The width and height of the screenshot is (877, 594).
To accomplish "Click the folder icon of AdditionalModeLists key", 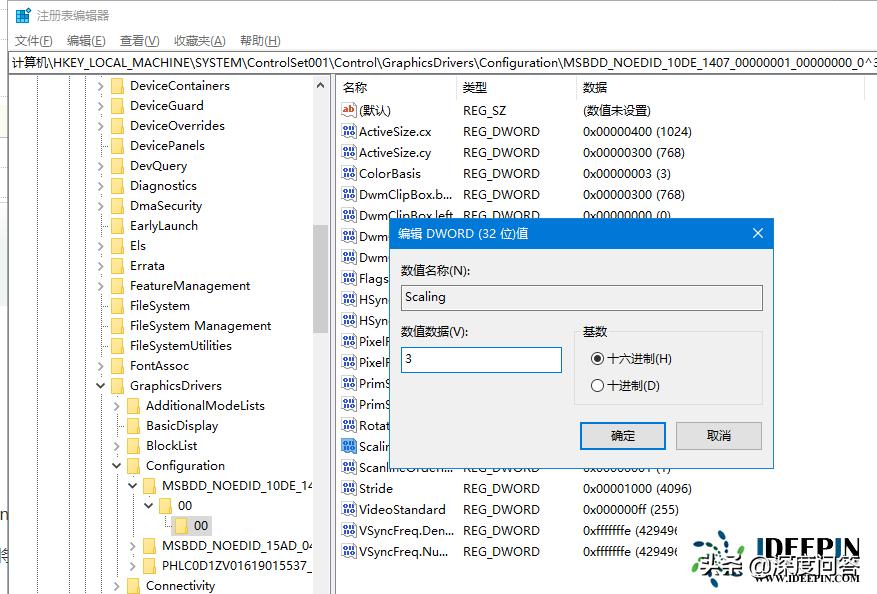I will pyautogui.click(x=135, y=405).
